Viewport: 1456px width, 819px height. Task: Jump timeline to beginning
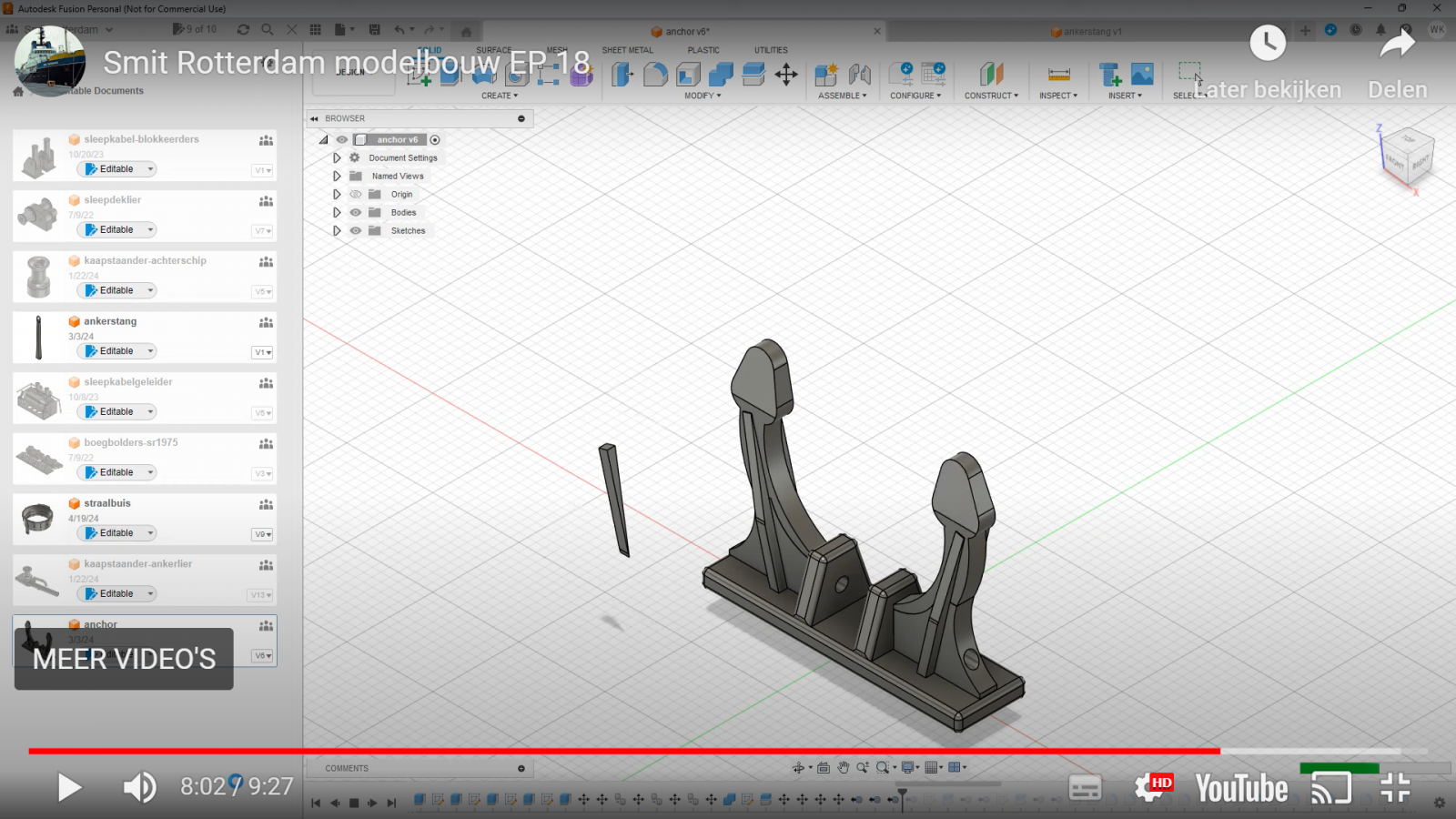pyautogui.click(x=316, y=803)
